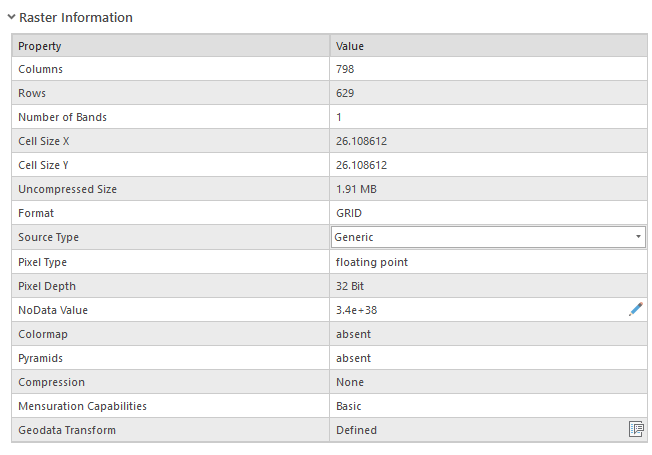Open the Source Type dropdown arrow
This screenshot has height=455, width=652.
click(638, 238)
